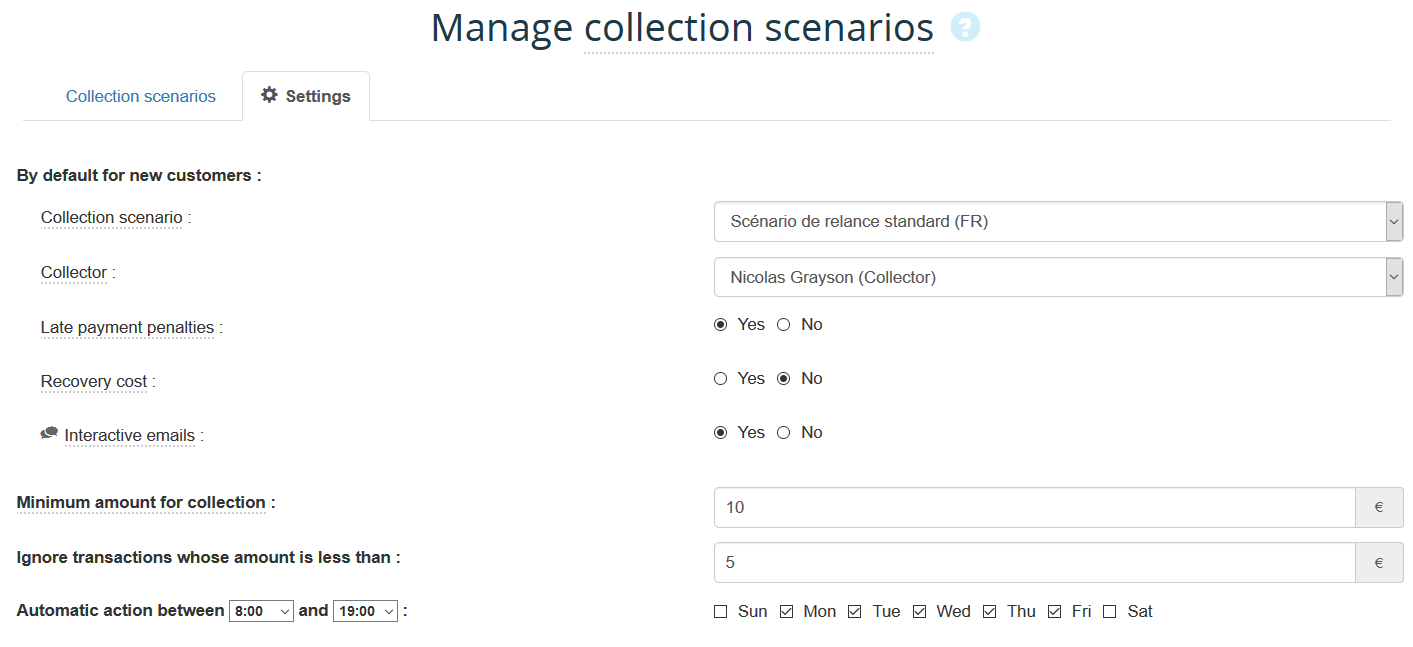Set Interactive emails to No
The height and width of the screenshot is (647, 1413).
pos(784,433)
